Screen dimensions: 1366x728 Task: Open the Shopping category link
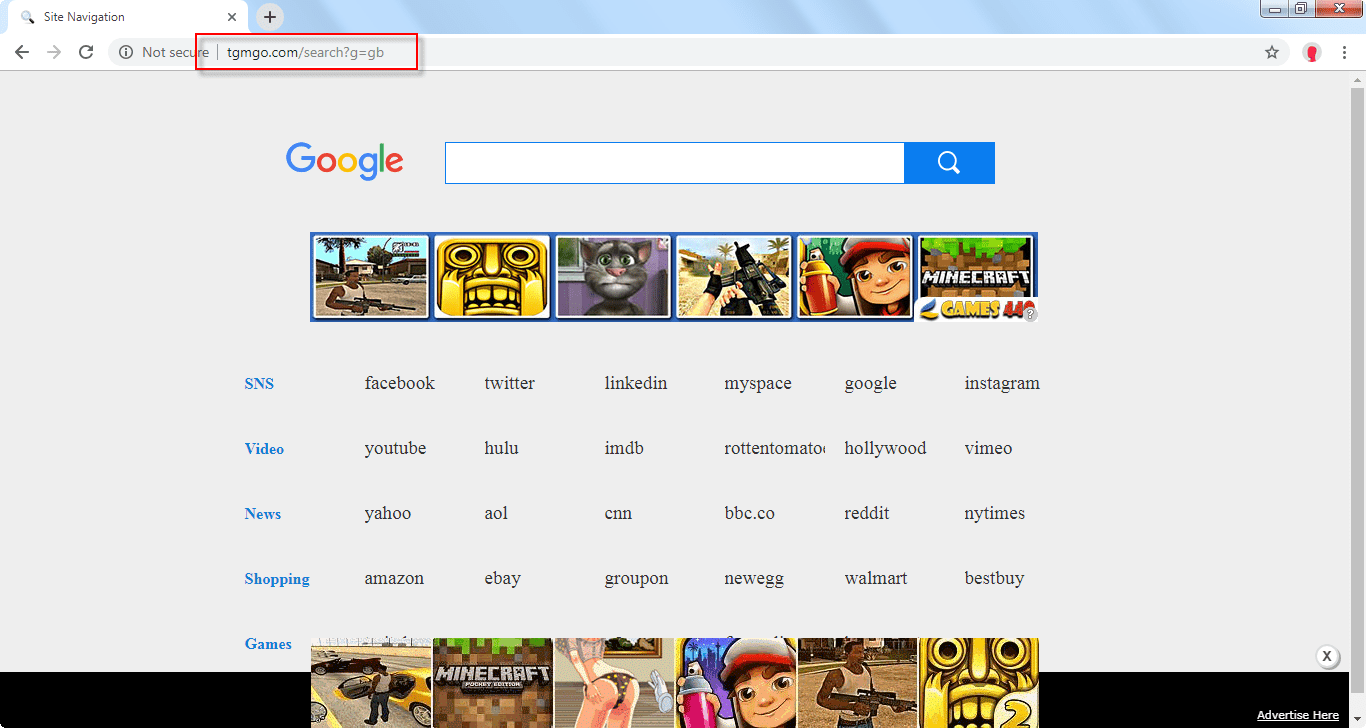click(277, 579)
